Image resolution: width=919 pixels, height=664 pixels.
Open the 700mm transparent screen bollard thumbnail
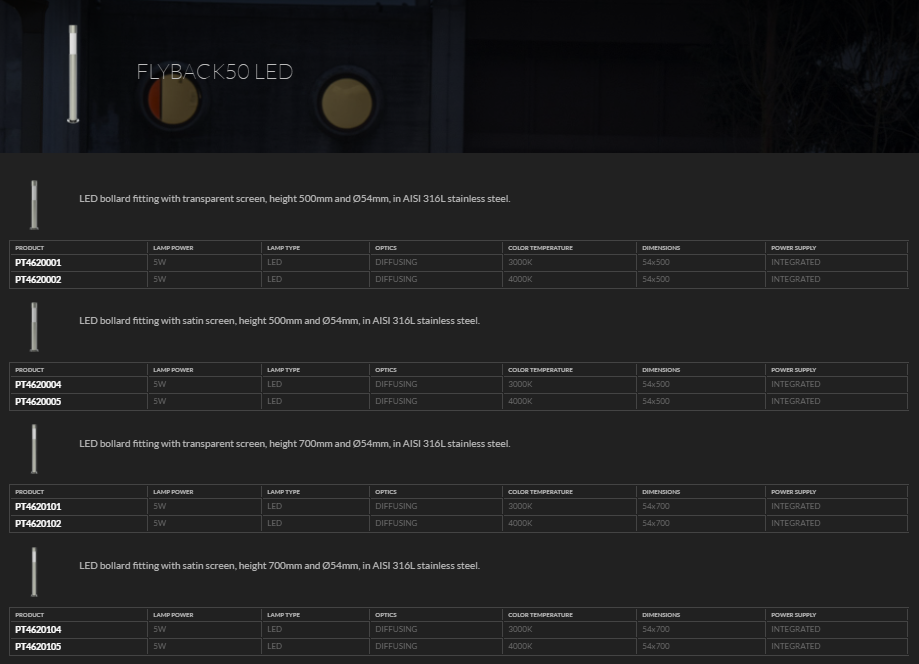34,448
